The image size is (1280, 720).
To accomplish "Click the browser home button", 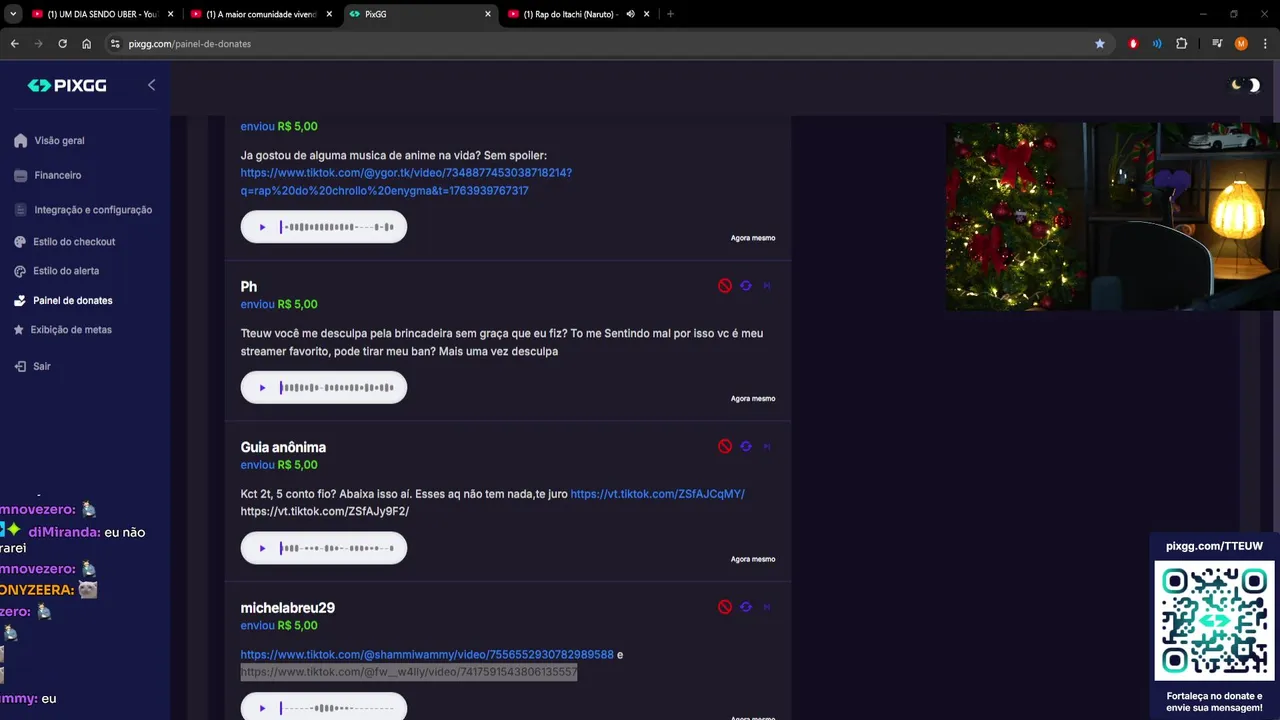I will coord(86,44).
